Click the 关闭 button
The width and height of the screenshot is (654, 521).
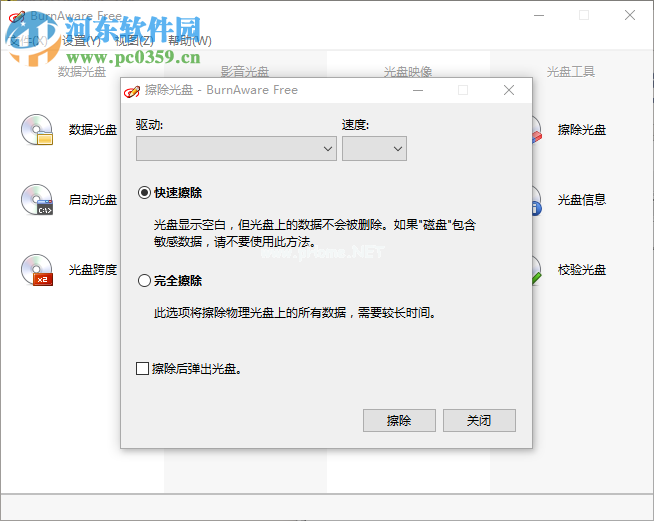479,421
